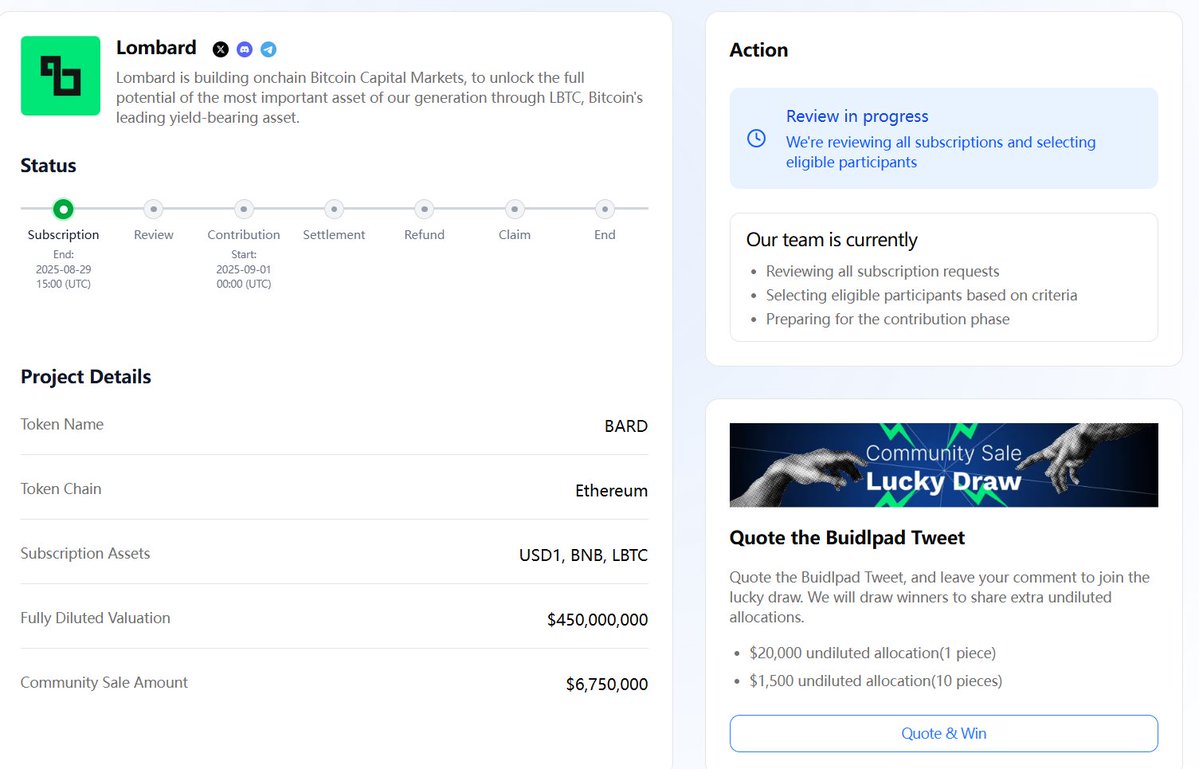Viewport: 1199px width, 769px height.
Task: Click the Our team is currently heading
Action: tap(832, 240)
